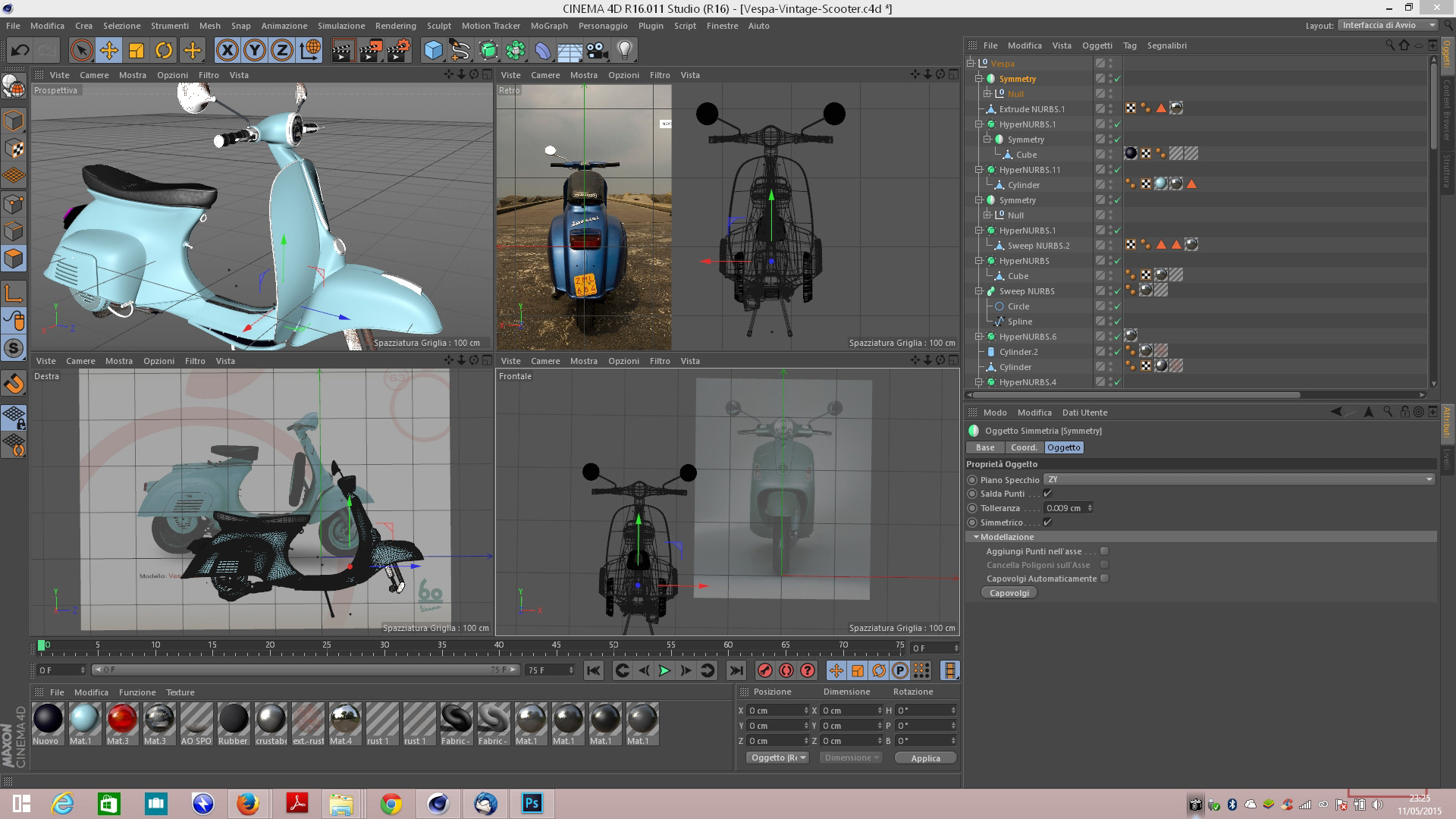Toggle the coordinate system icon
The height and width of the screenshot is (819, 1456).
click(310, 51)
